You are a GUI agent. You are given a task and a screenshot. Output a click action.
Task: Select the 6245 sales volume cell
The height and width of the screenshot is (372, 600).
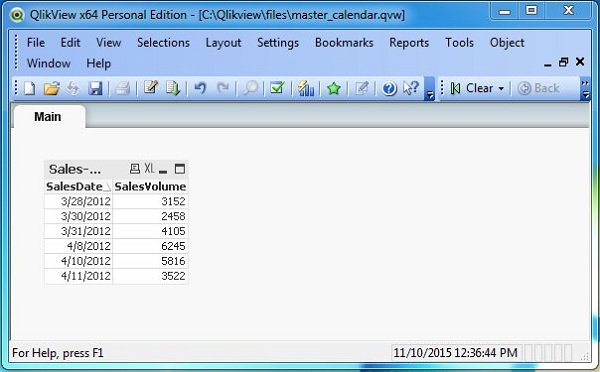150,246
